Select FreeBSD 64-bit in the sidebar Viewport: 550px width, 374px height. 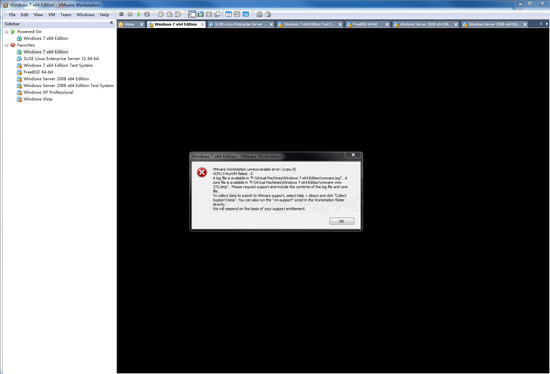(38, 72)
